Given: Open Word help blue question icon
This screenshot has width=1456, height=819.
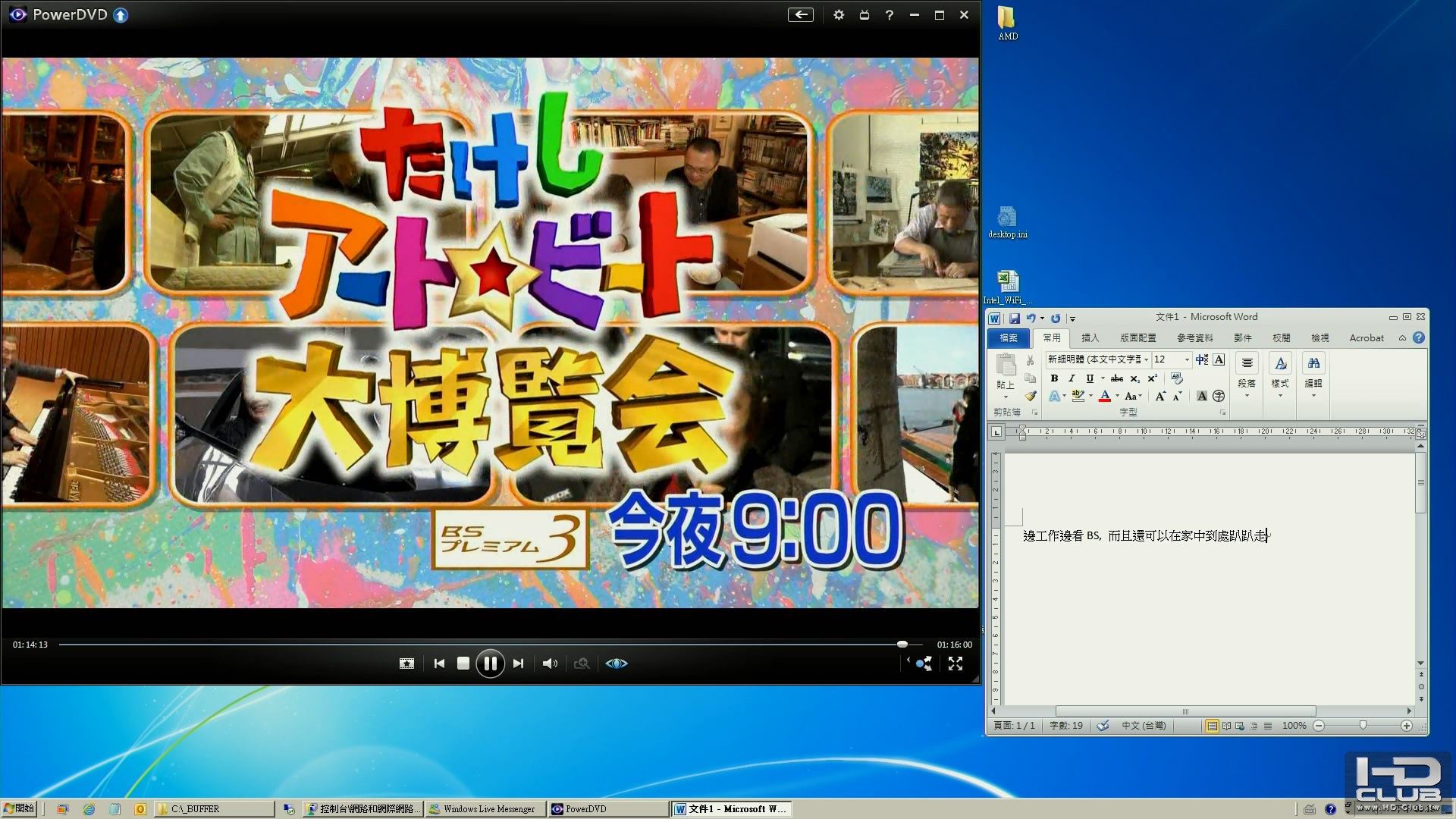Looking at the screenshot, I should click(x=1418, y=338).
